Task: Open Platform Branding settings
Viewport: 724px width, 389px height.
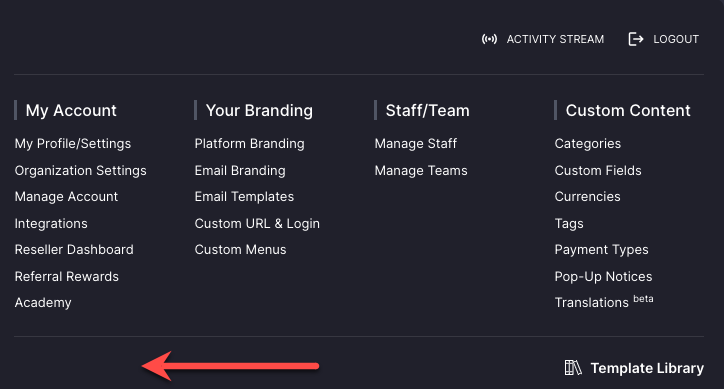Action: (249, 144)
